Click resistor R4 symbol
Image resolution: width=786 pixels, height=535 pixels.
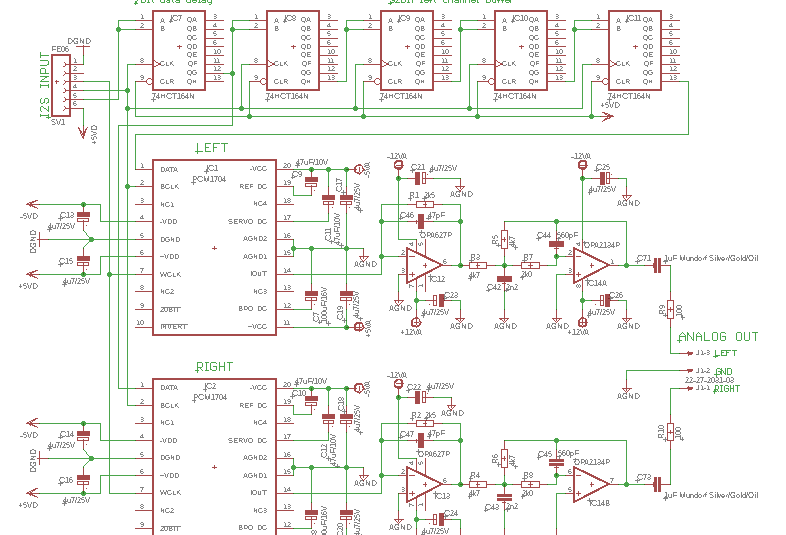478,484
